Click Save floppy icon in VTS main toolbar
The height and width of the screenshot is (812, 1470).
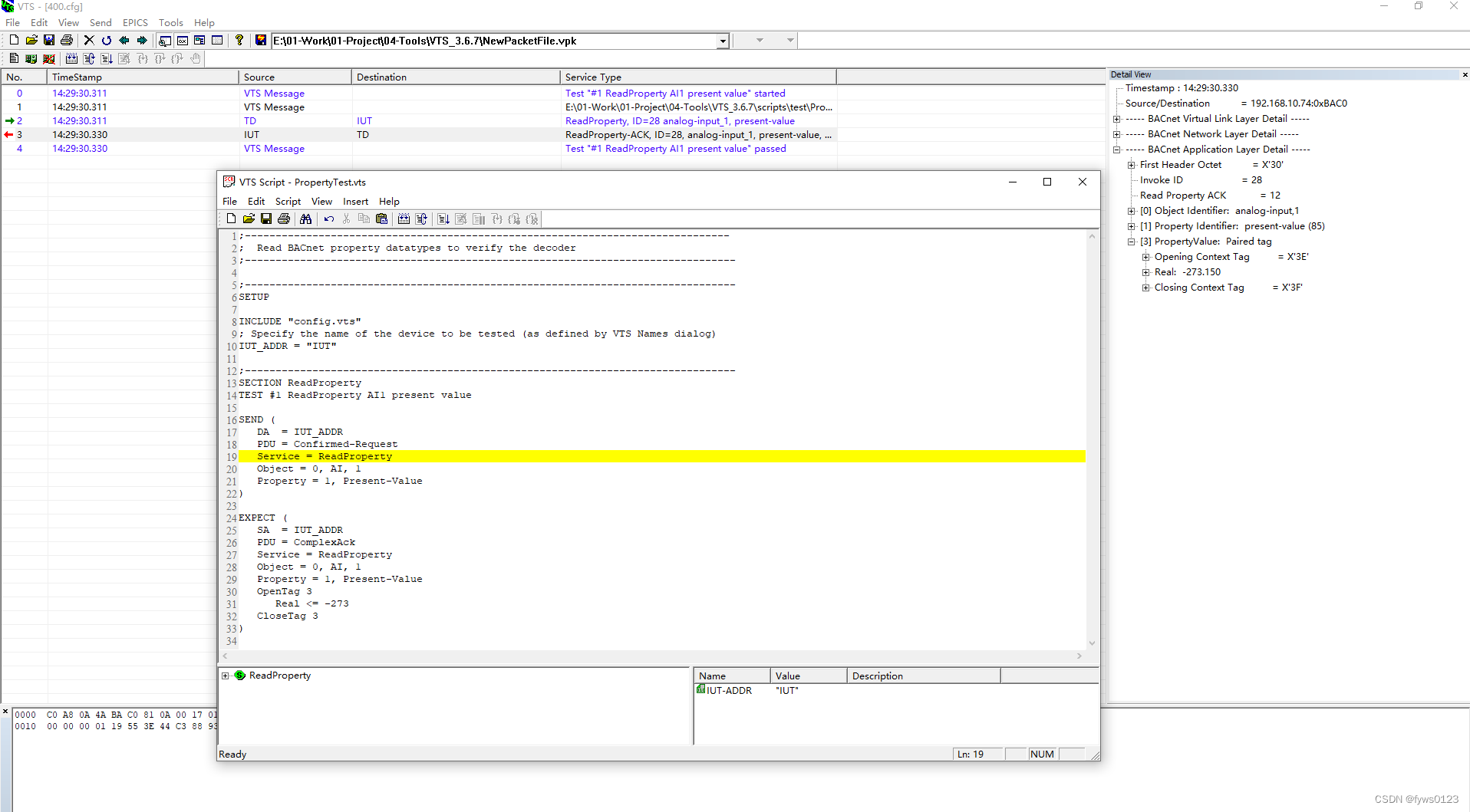pos(49,40)
